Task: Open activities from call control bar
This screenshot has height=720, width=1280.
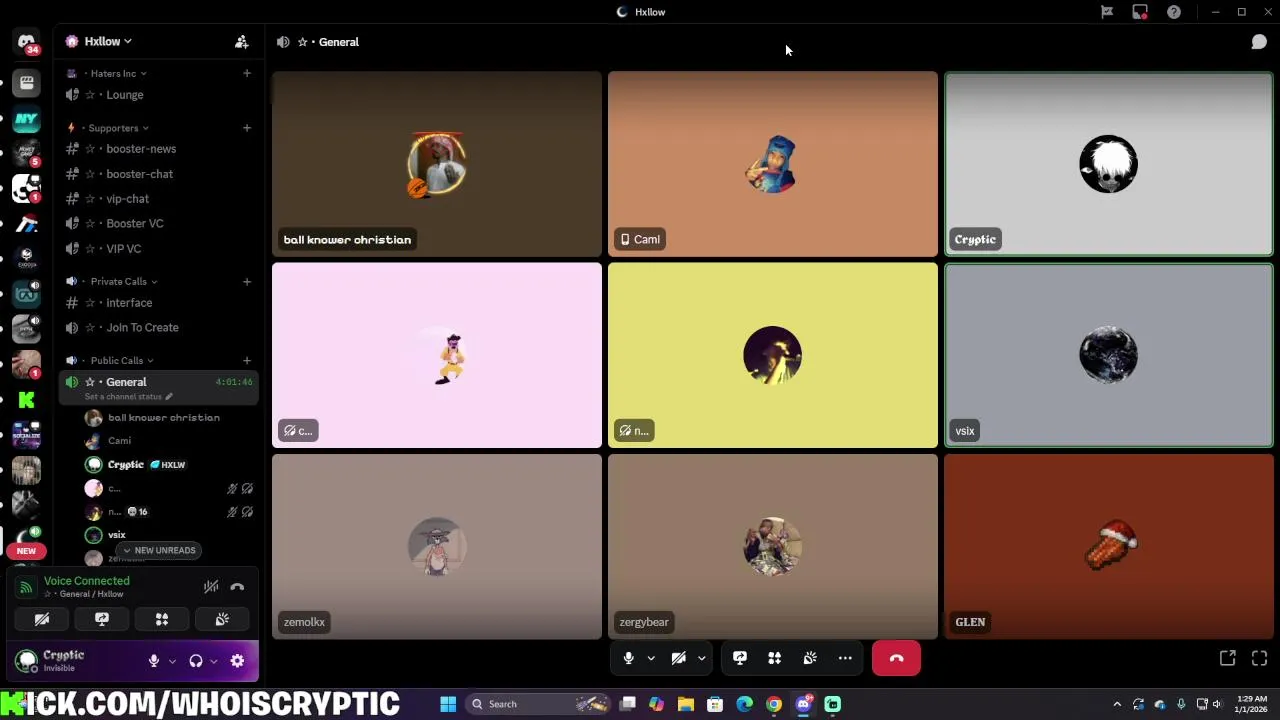Action: pos(774,658)
